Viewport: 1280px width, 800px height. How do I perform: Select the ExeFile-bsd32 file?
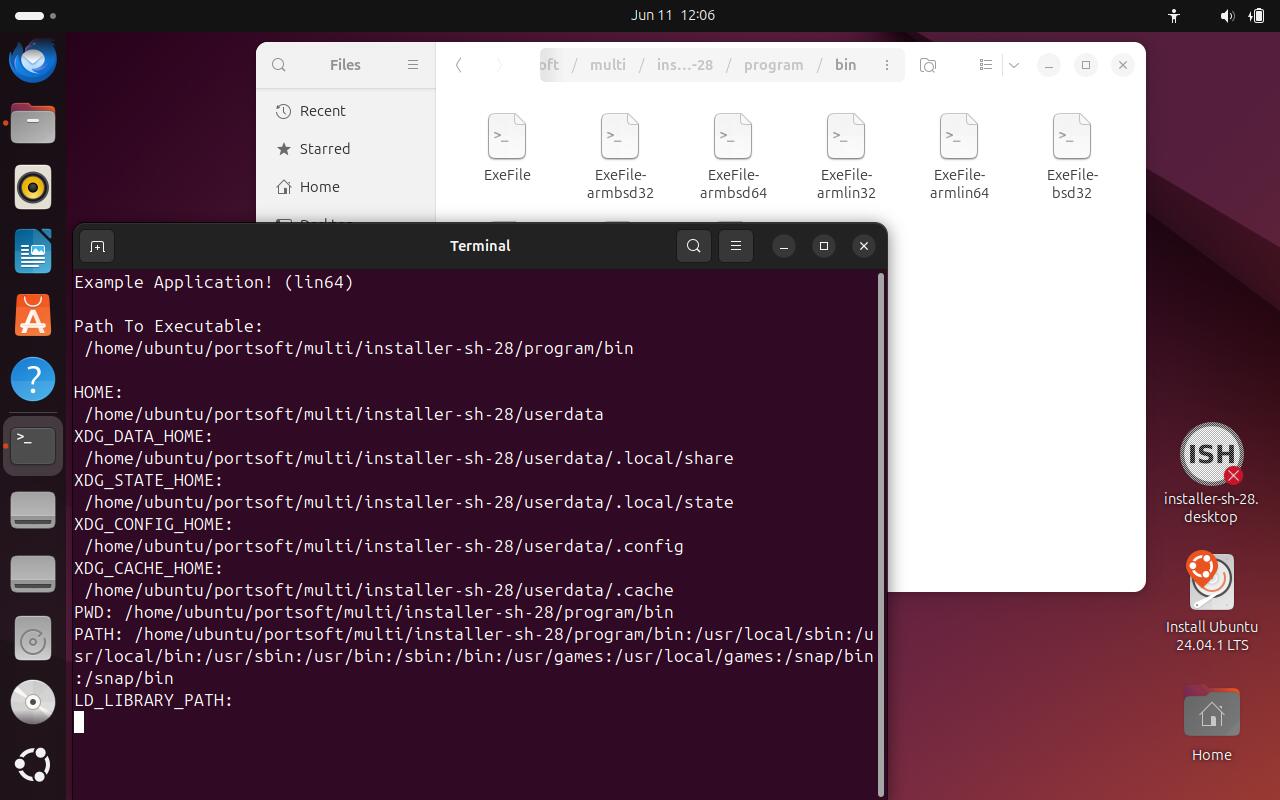tap(1072, 156)
